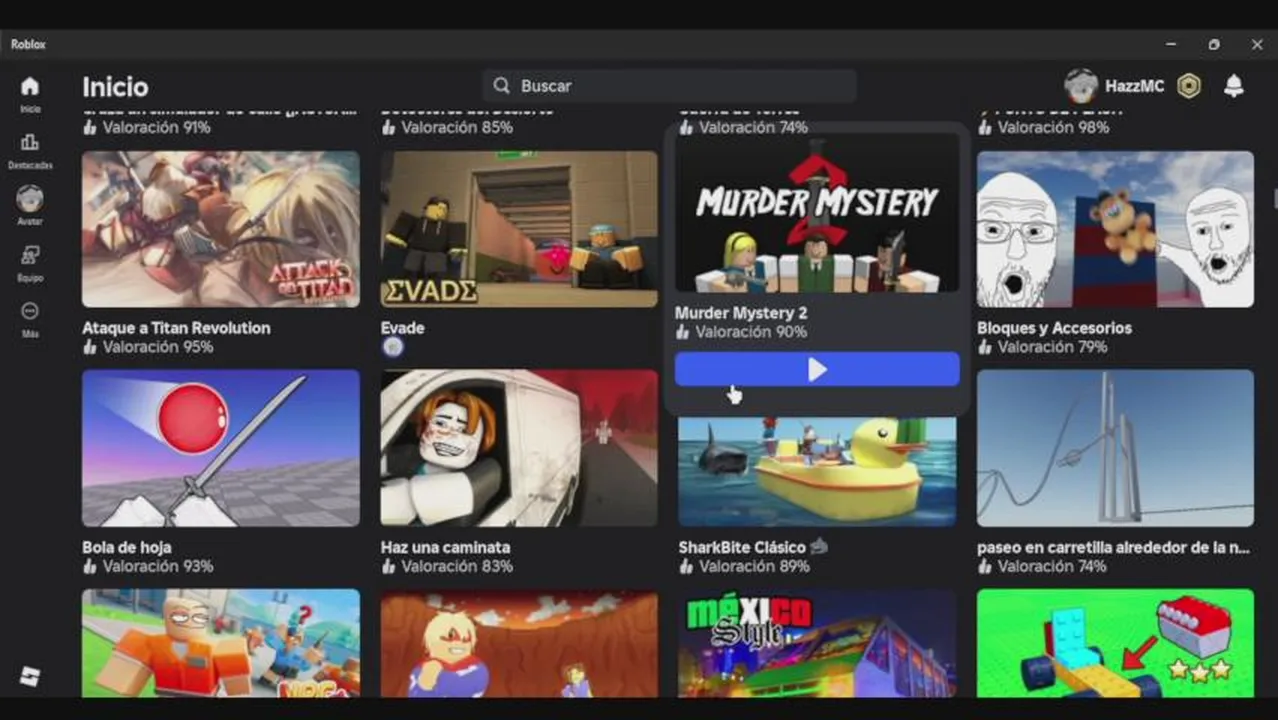
Task: Click the Valoración 90% rating text
Action: tap(751, 332)
